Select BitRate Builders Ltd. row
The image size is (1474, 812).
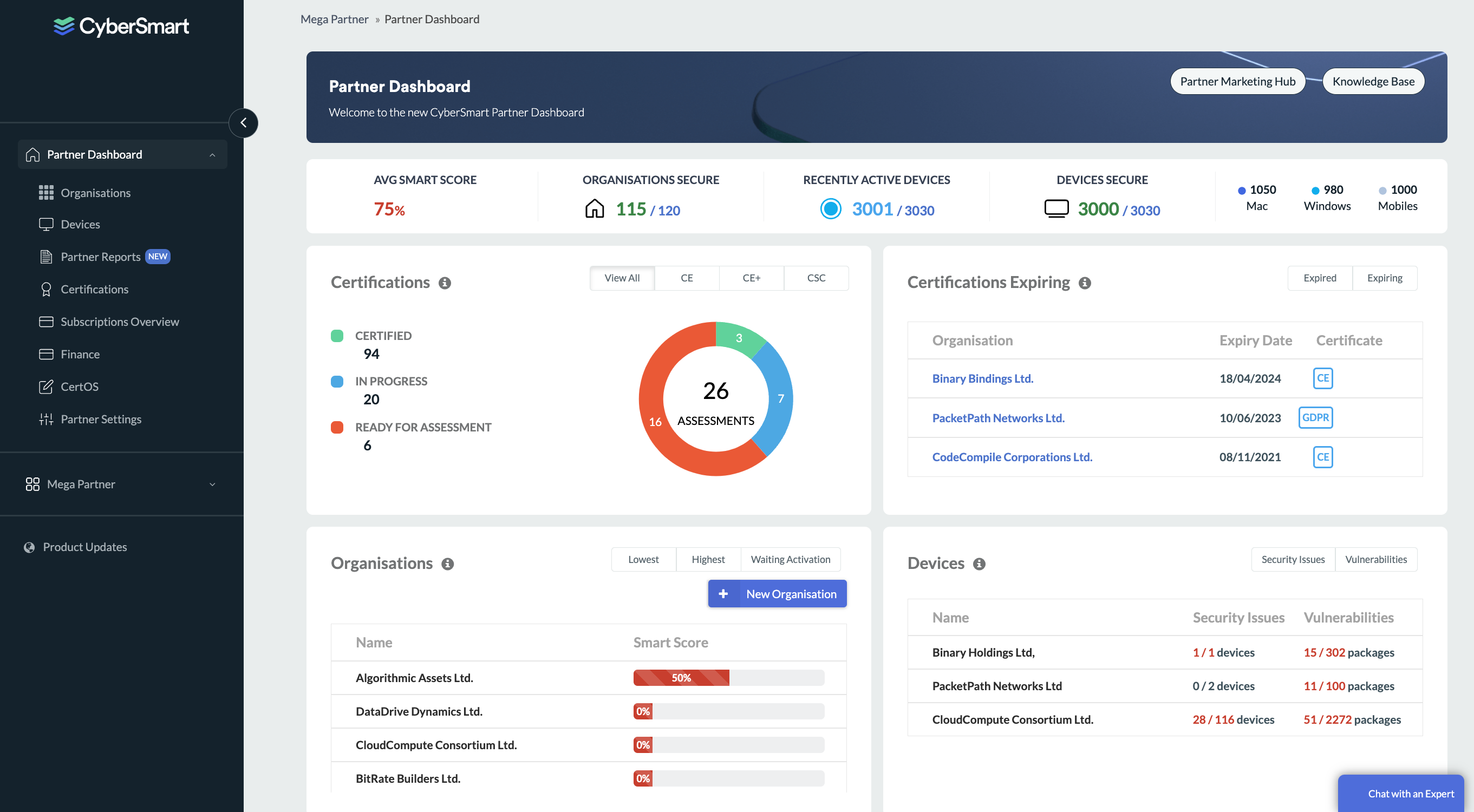[588, 778]
